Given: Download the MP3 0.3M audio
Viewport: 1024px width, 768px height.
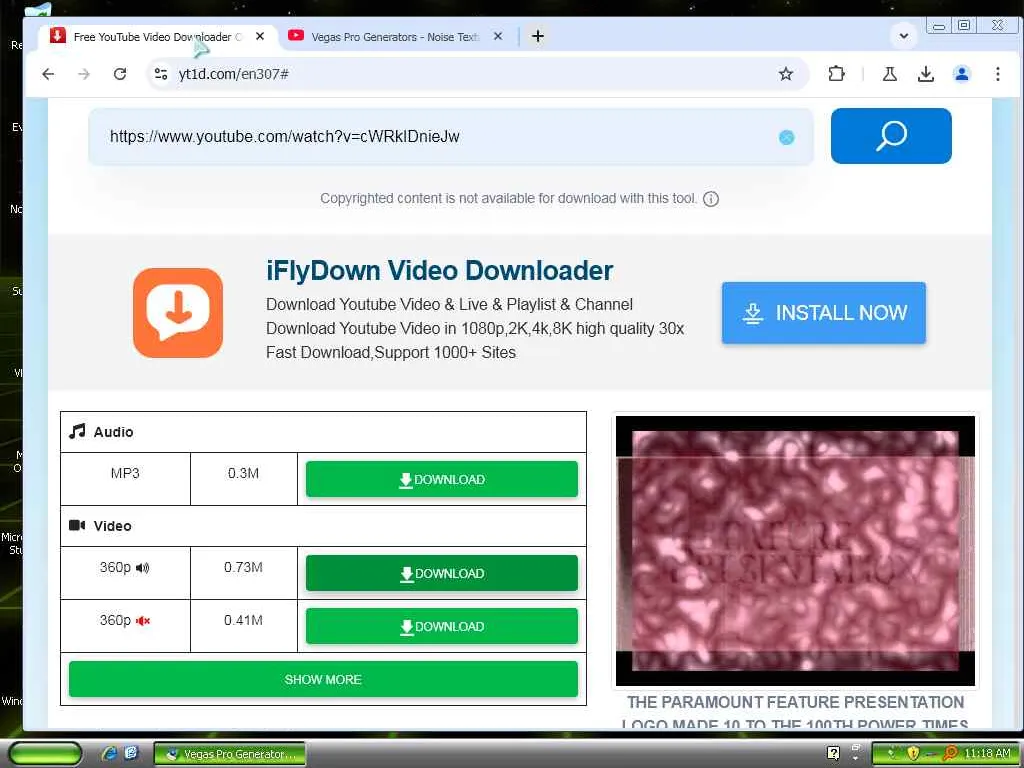Looking at the screenshot, I should pos(441,479).
